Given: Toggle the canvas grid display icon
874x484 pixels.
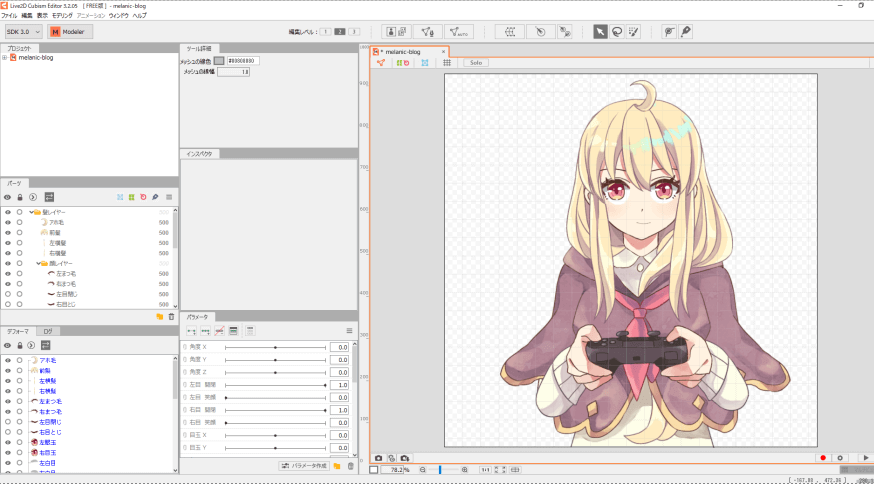Looking at the screenshot, I should pos(447,63).
